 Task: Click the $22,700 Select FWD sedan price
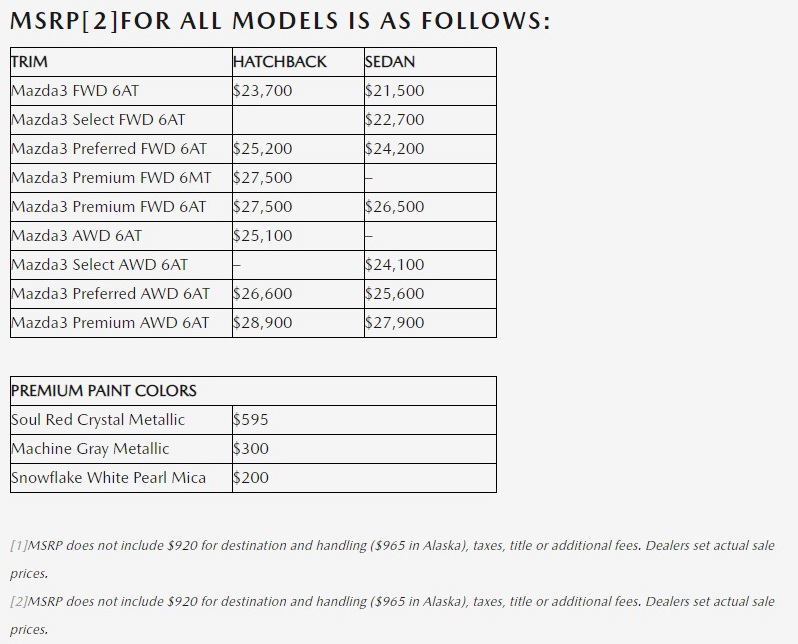pos(395,120)
